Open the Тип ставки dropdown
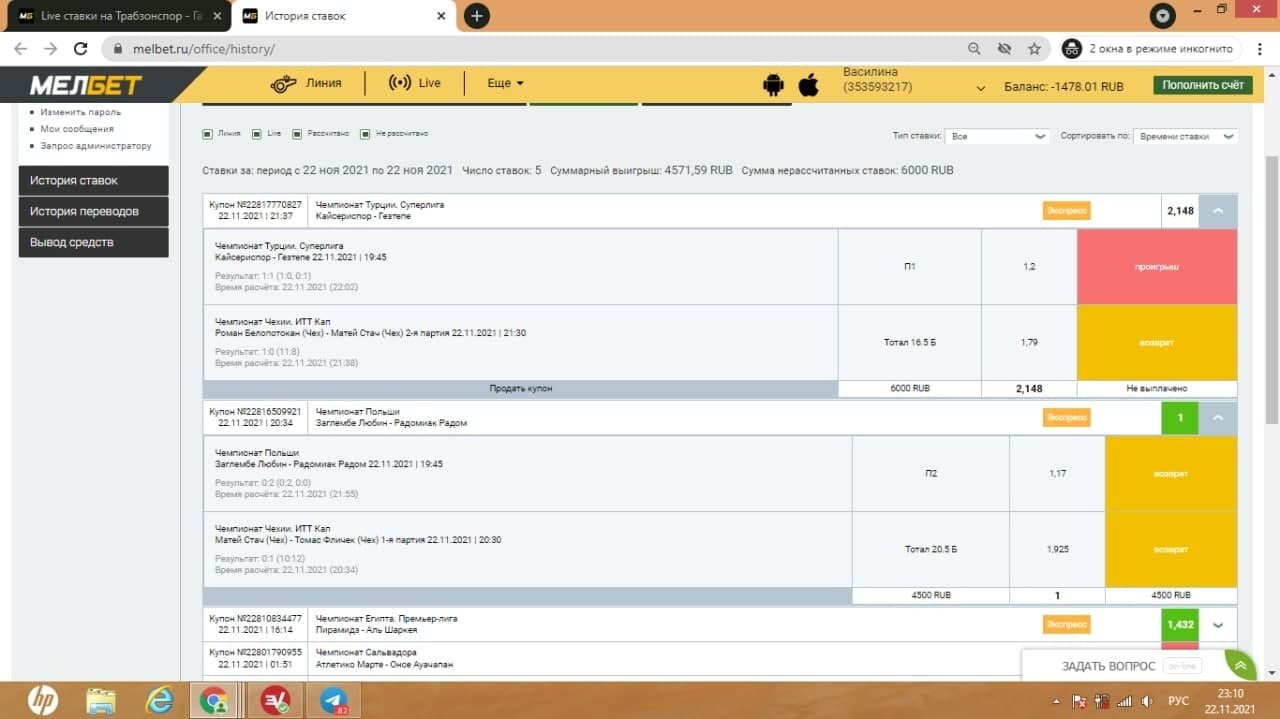 click(996, 136)
